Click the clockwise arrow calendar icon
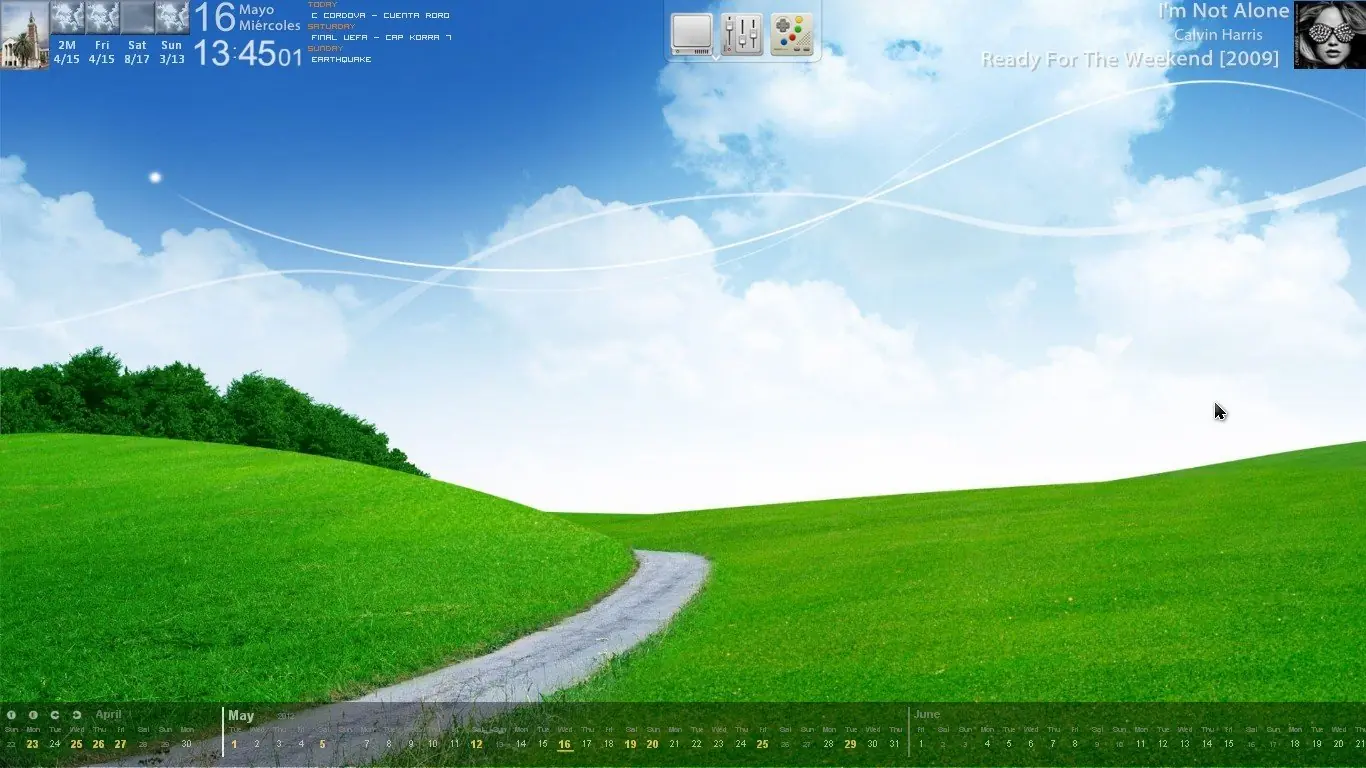 tap(76, 715)
